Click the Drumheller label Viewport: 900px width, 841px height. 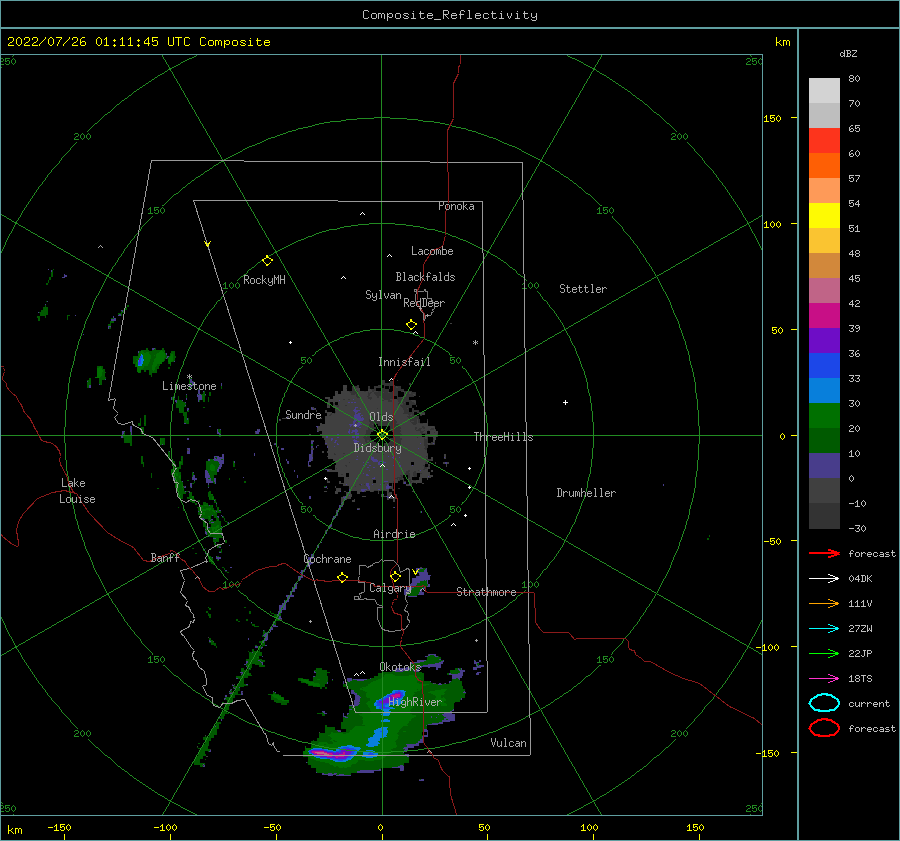[x=586, y=493]
